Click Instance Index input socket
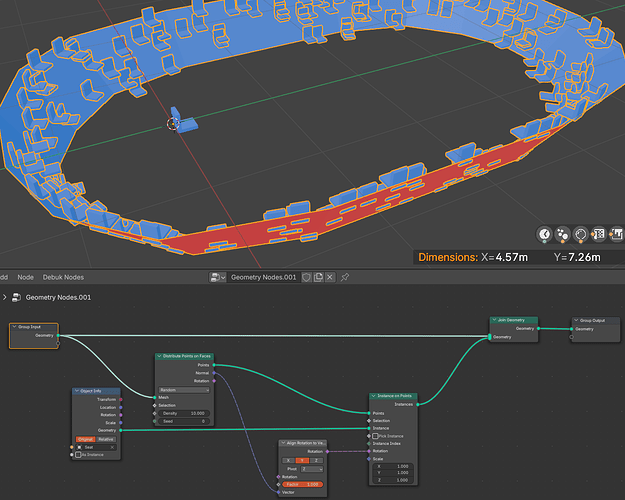This screenshot has height=500, width=625. (369, 443)
